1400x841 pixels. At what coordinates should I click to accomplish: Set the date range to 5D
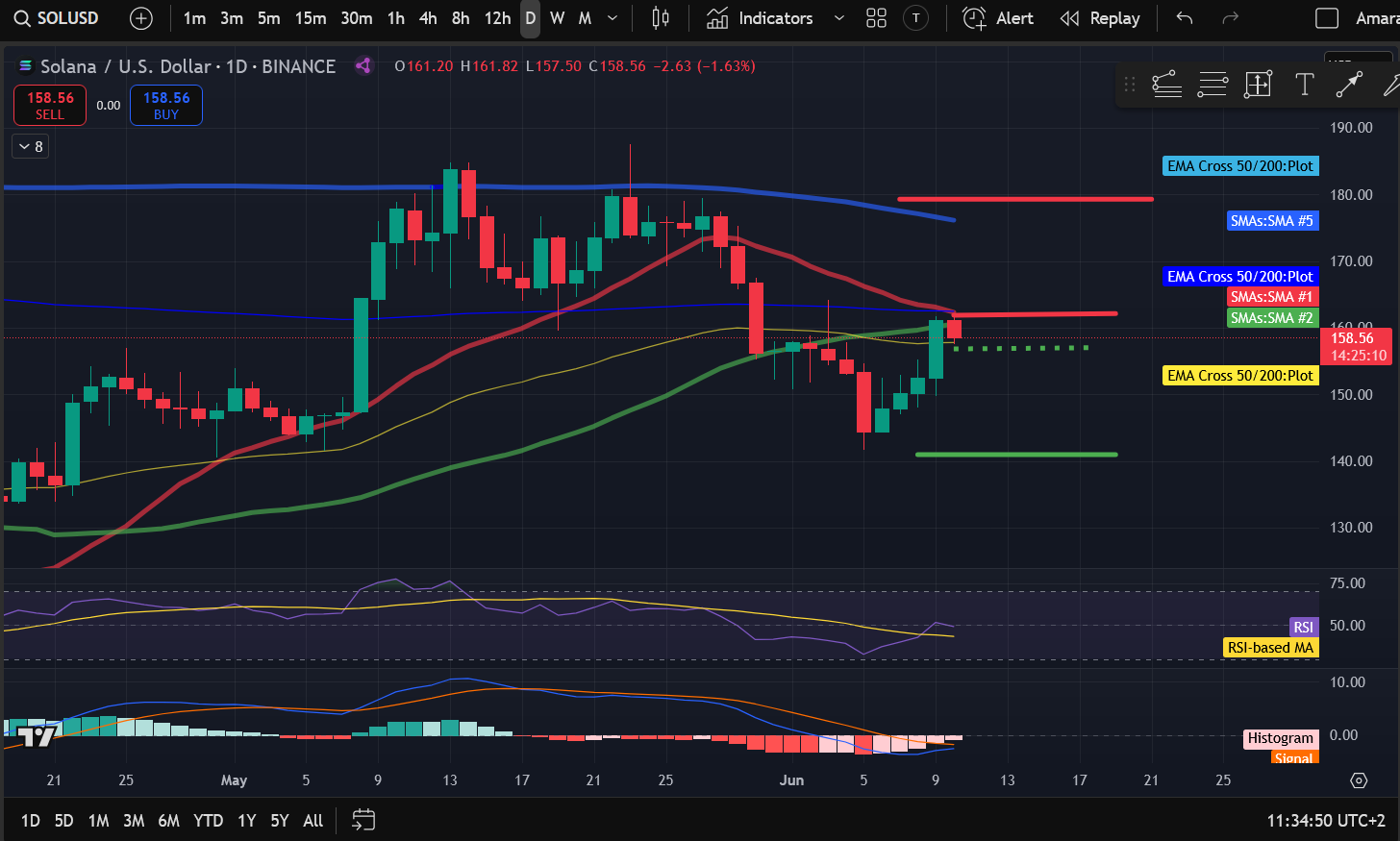(63, 821)
